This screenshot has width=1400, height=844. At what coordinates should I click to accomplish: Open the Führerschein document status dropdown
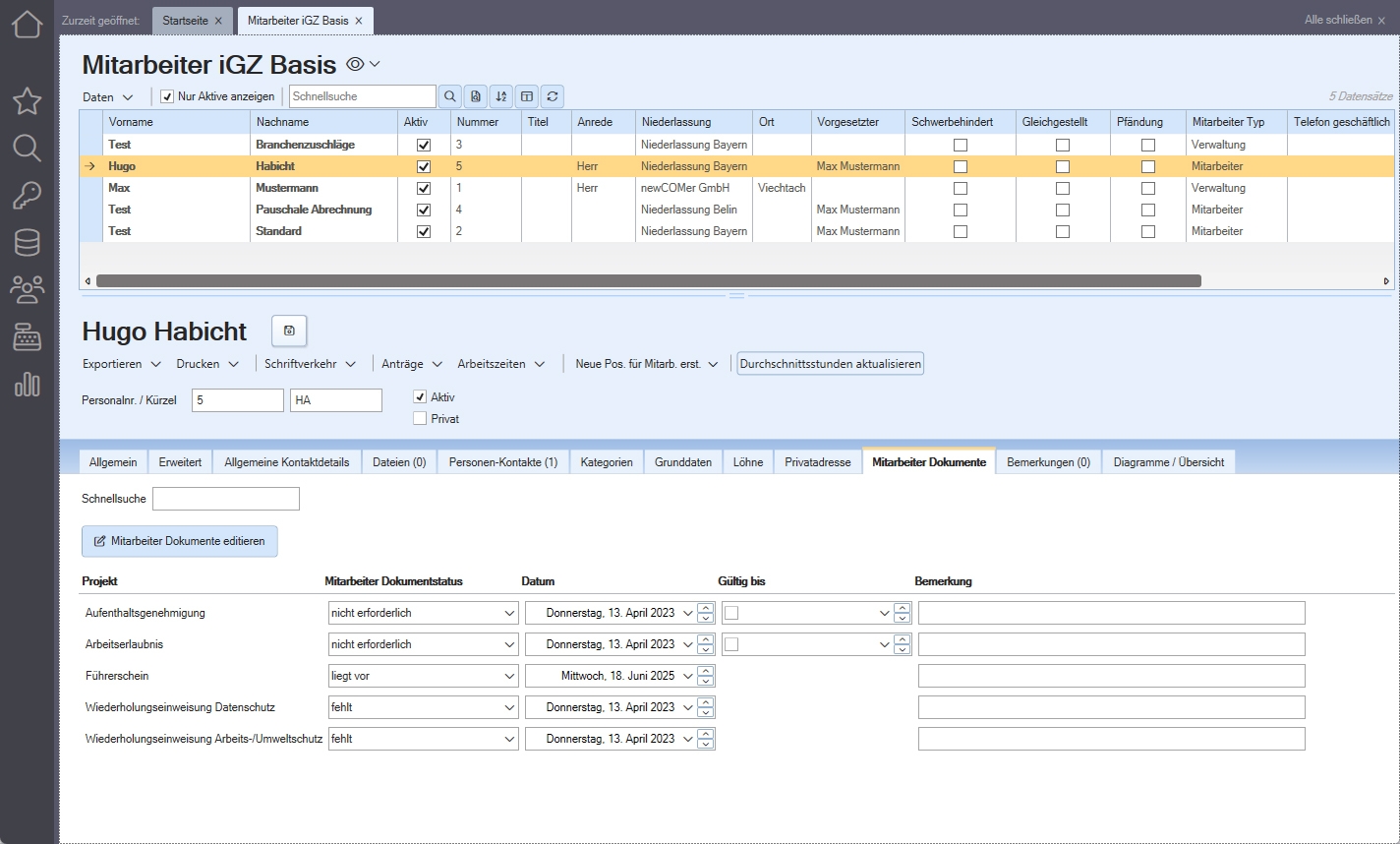click(x=509, y=676)
